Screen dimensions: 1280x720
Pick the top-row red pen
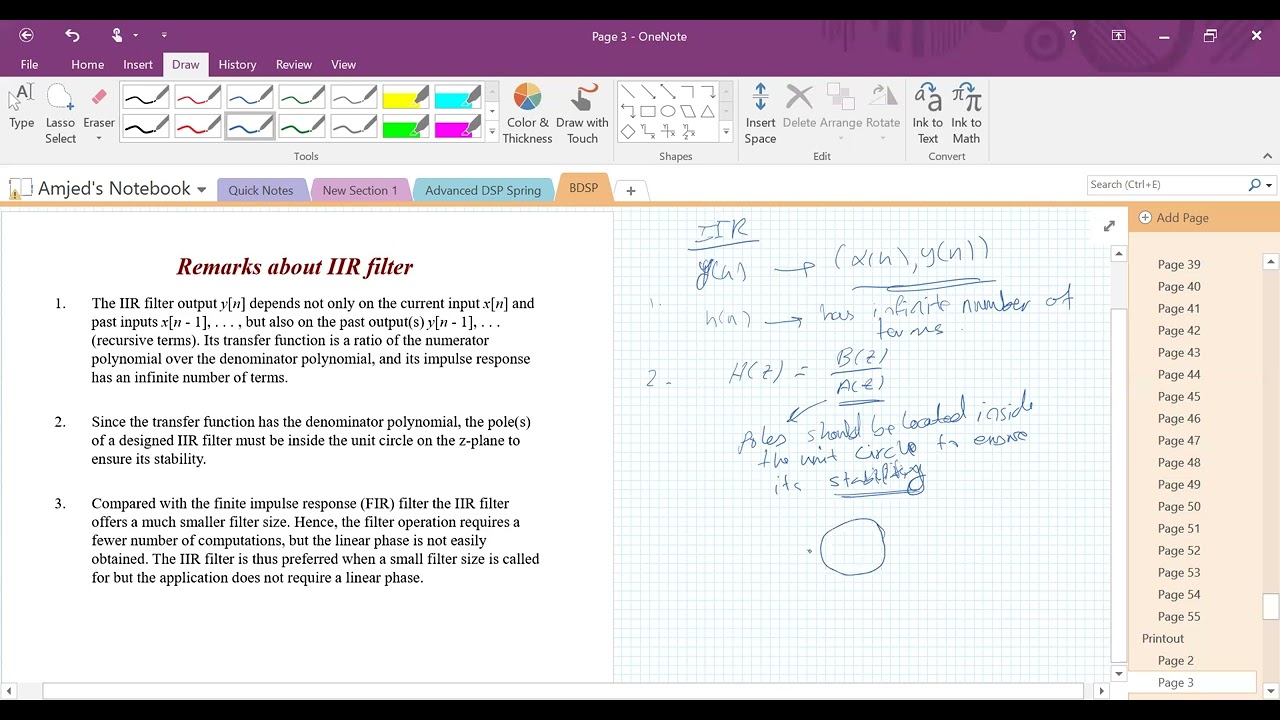pos(198,96)
